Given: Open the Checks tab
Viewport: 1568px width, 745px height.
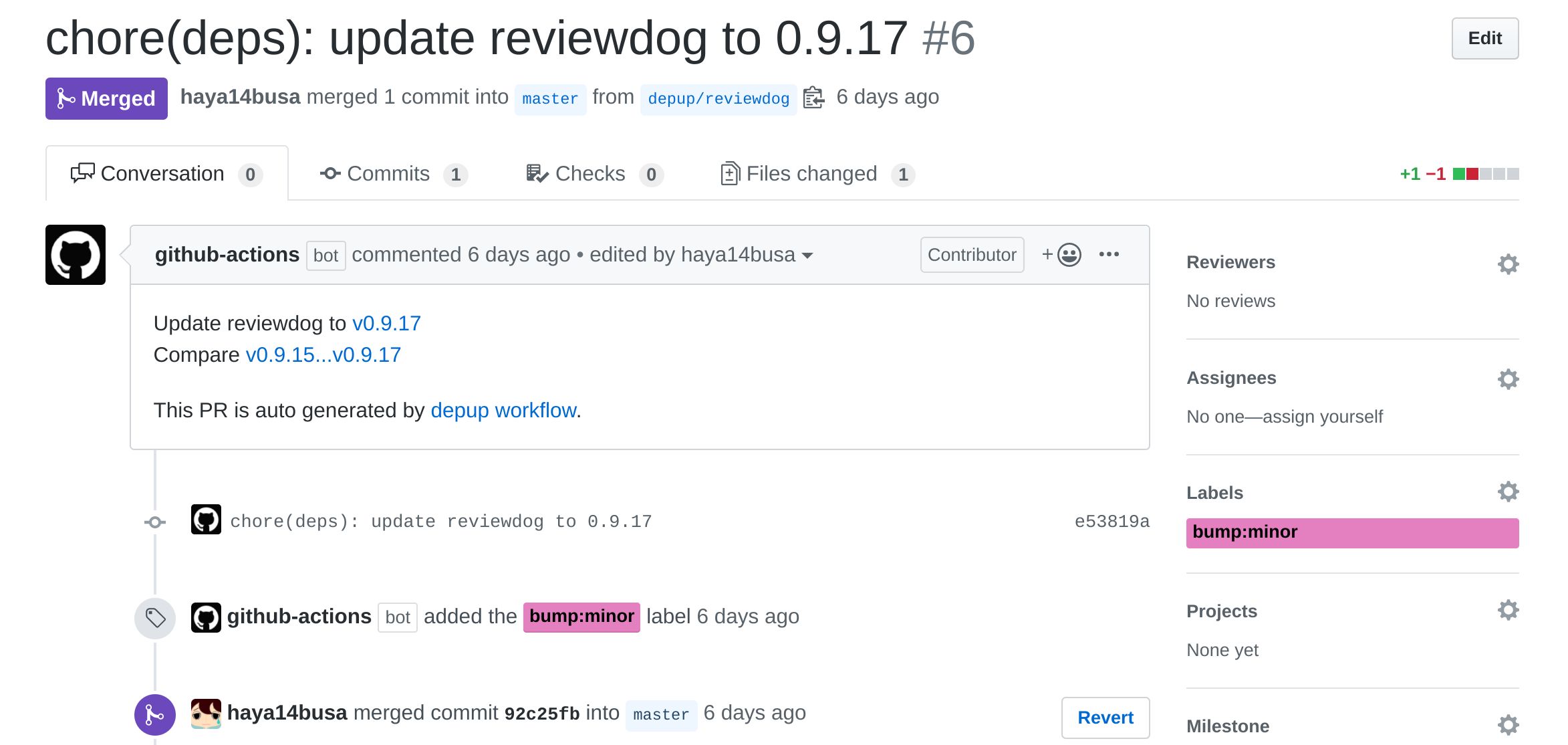Looking at the screenshot, I should tap(589, 173).
